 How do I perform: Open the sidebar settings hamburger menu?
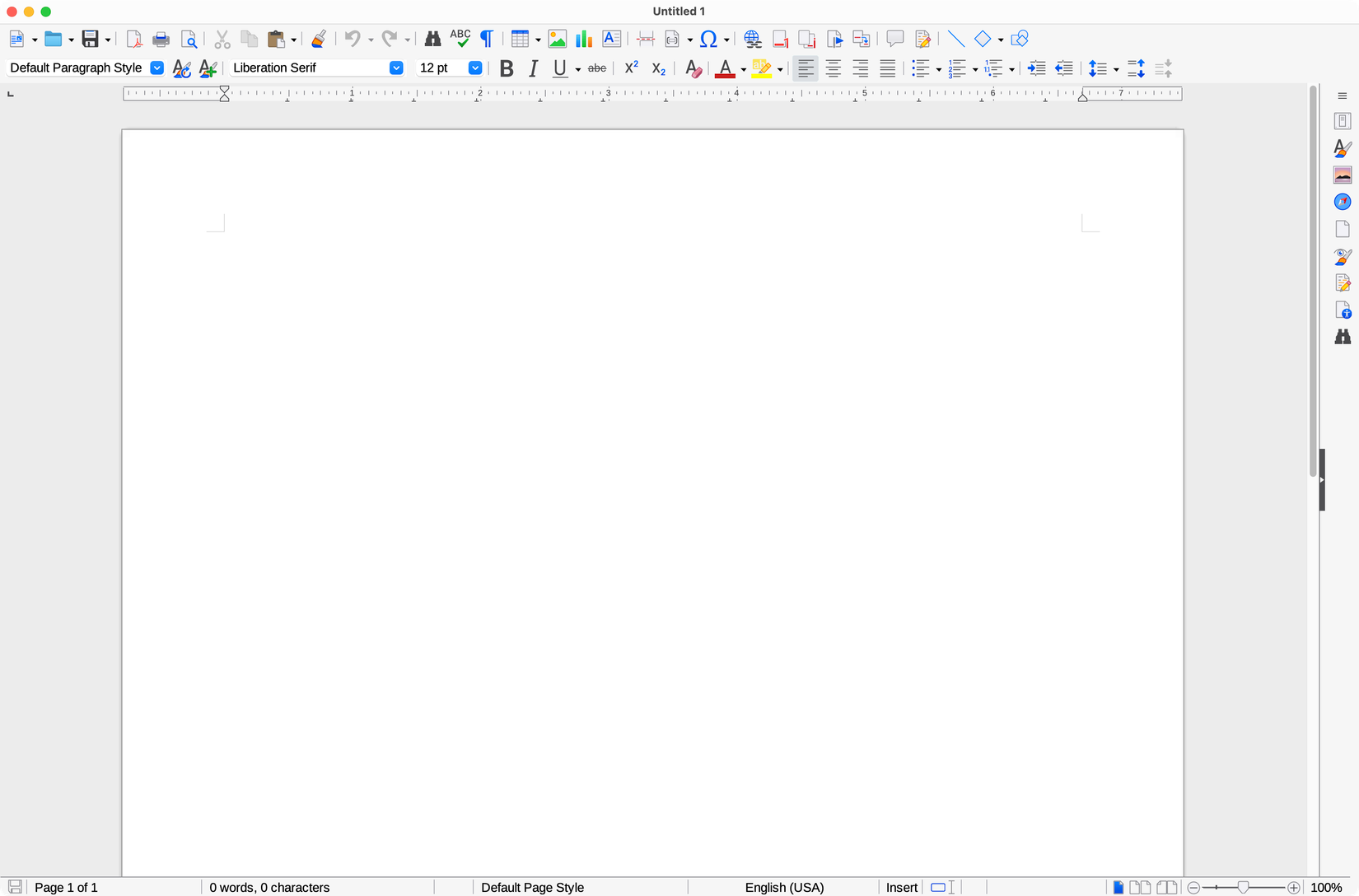coord(1342,96)
